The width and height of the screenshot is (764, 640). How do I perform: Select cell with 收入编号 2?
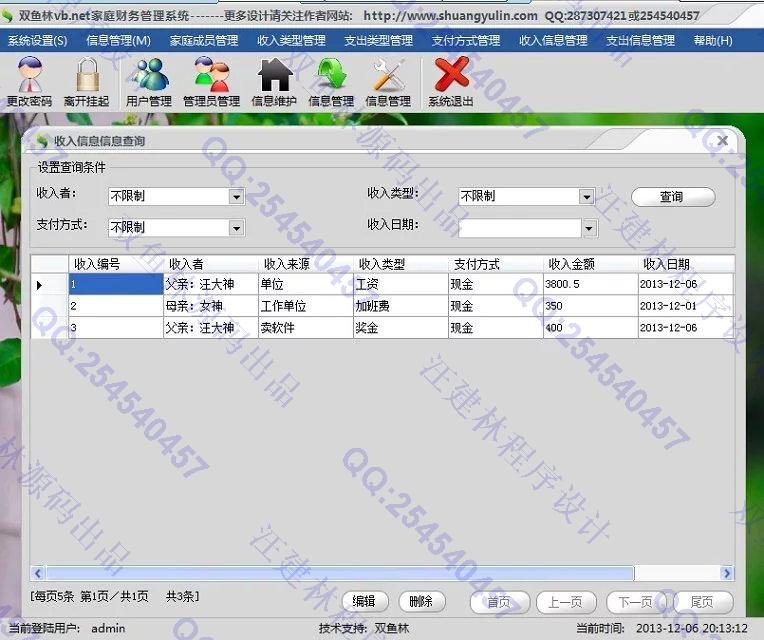click(x=115, y=306)
